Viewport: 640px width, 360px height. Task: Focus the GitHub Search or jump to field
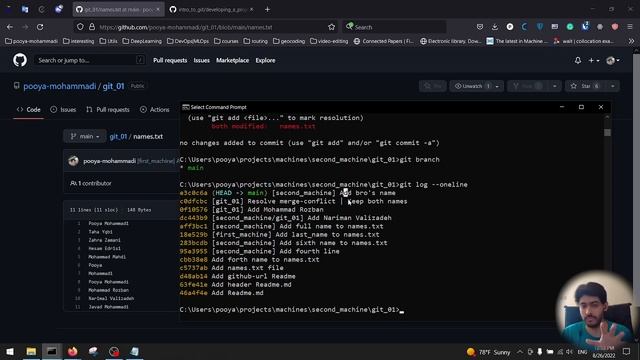[89, 60]
